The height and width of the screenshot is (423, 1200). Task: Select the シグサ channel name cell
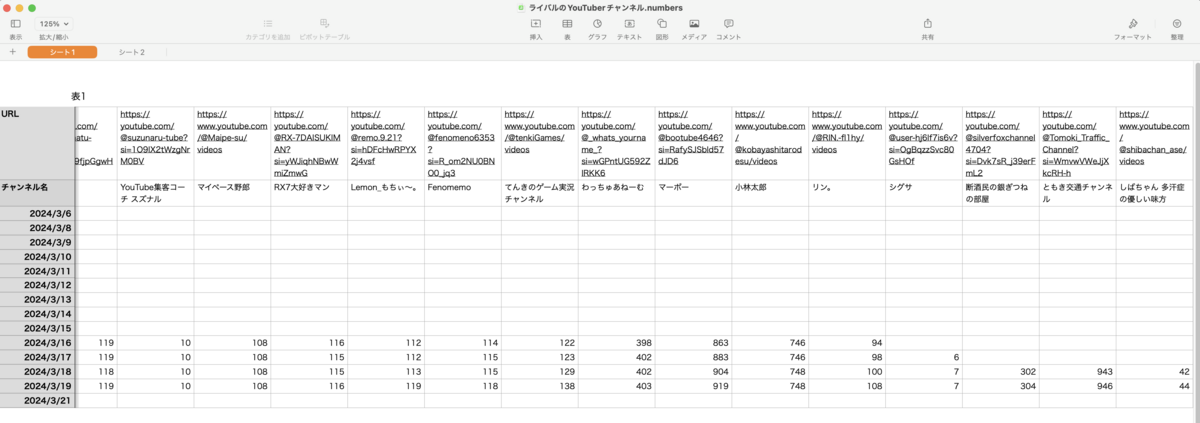click(x=925, y=193)
